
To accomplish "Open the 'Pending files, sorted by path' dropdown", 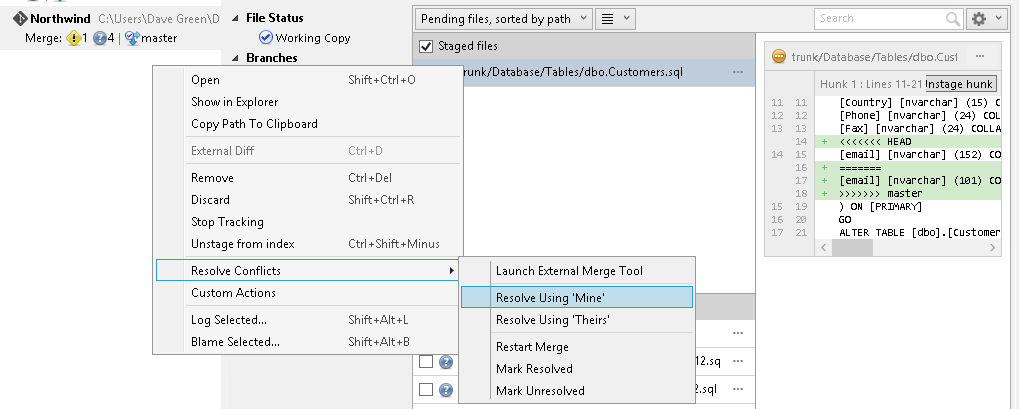I will click(501, 18).
